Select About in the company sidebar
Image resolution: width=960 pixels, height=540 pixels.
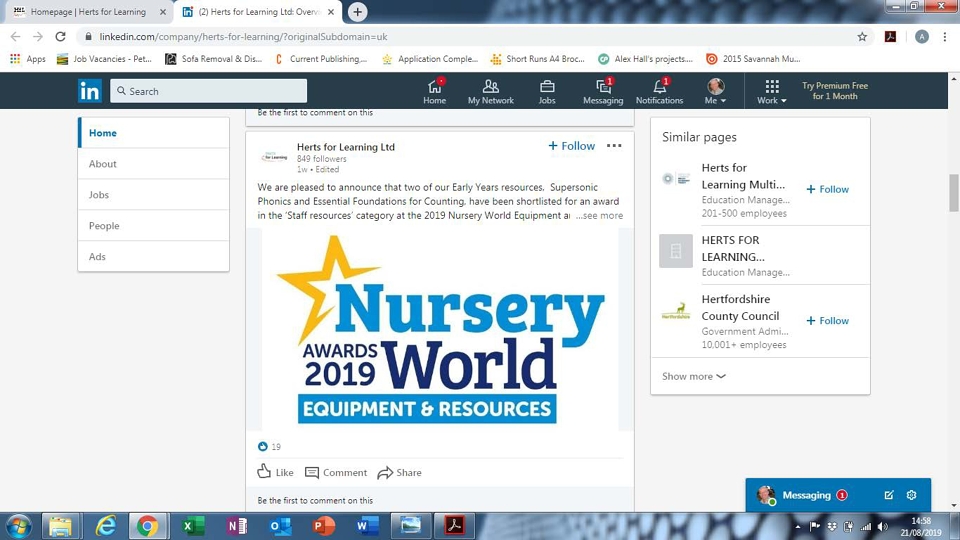tap(154, 164)
